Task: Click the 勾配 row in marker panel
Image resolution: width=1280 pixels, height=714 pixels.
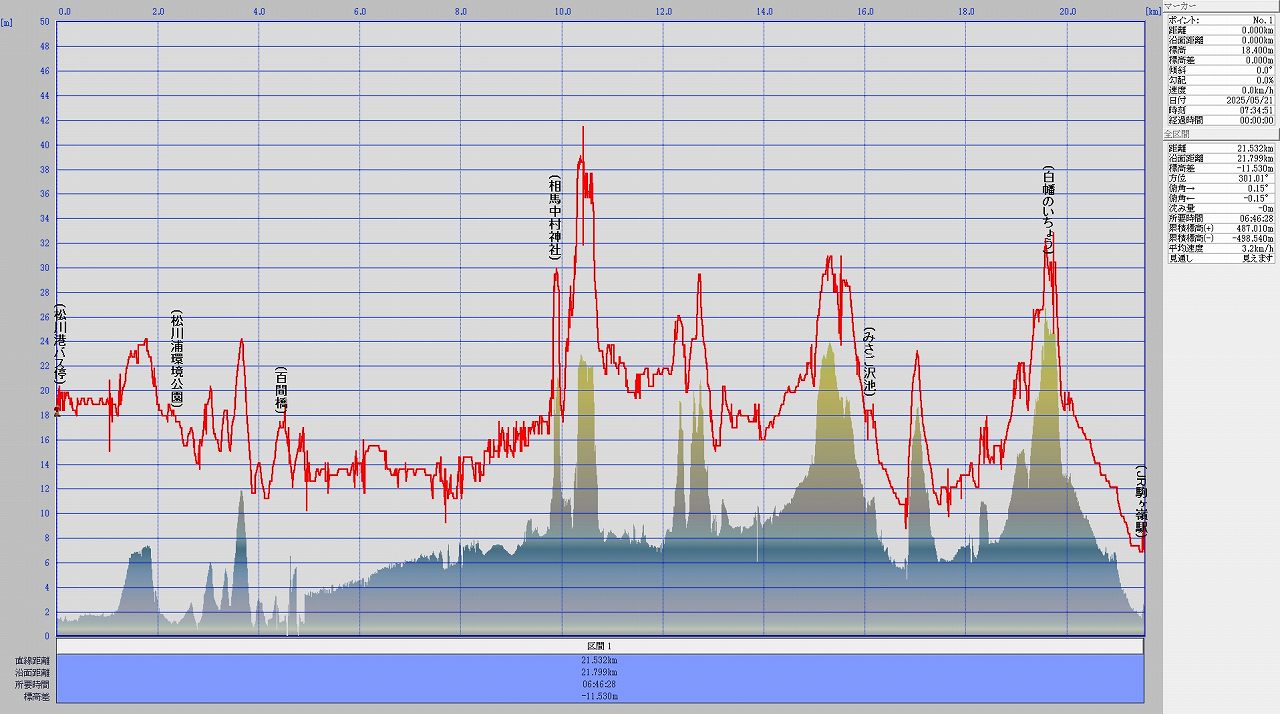Action: coord(1219,80)
